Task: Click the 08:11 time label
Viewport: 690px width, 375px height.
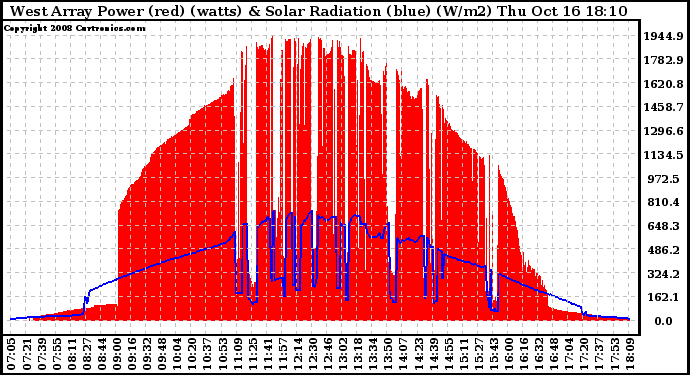Action: (72, 354)
